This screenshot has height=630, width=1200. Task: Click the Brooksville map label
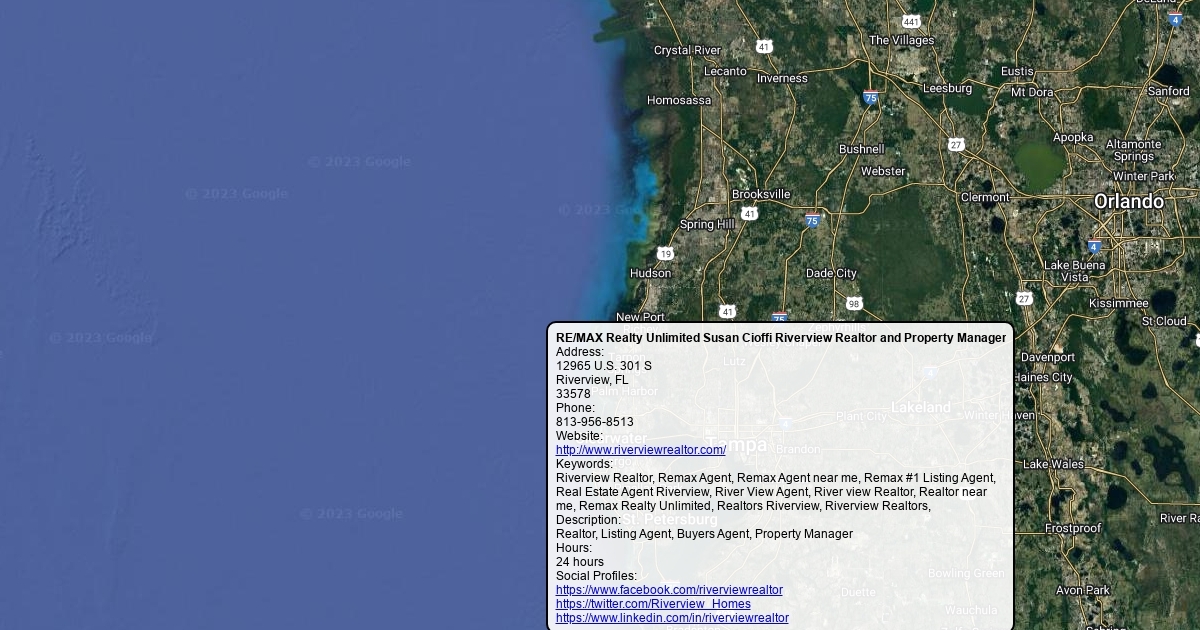tap(761, 194)
